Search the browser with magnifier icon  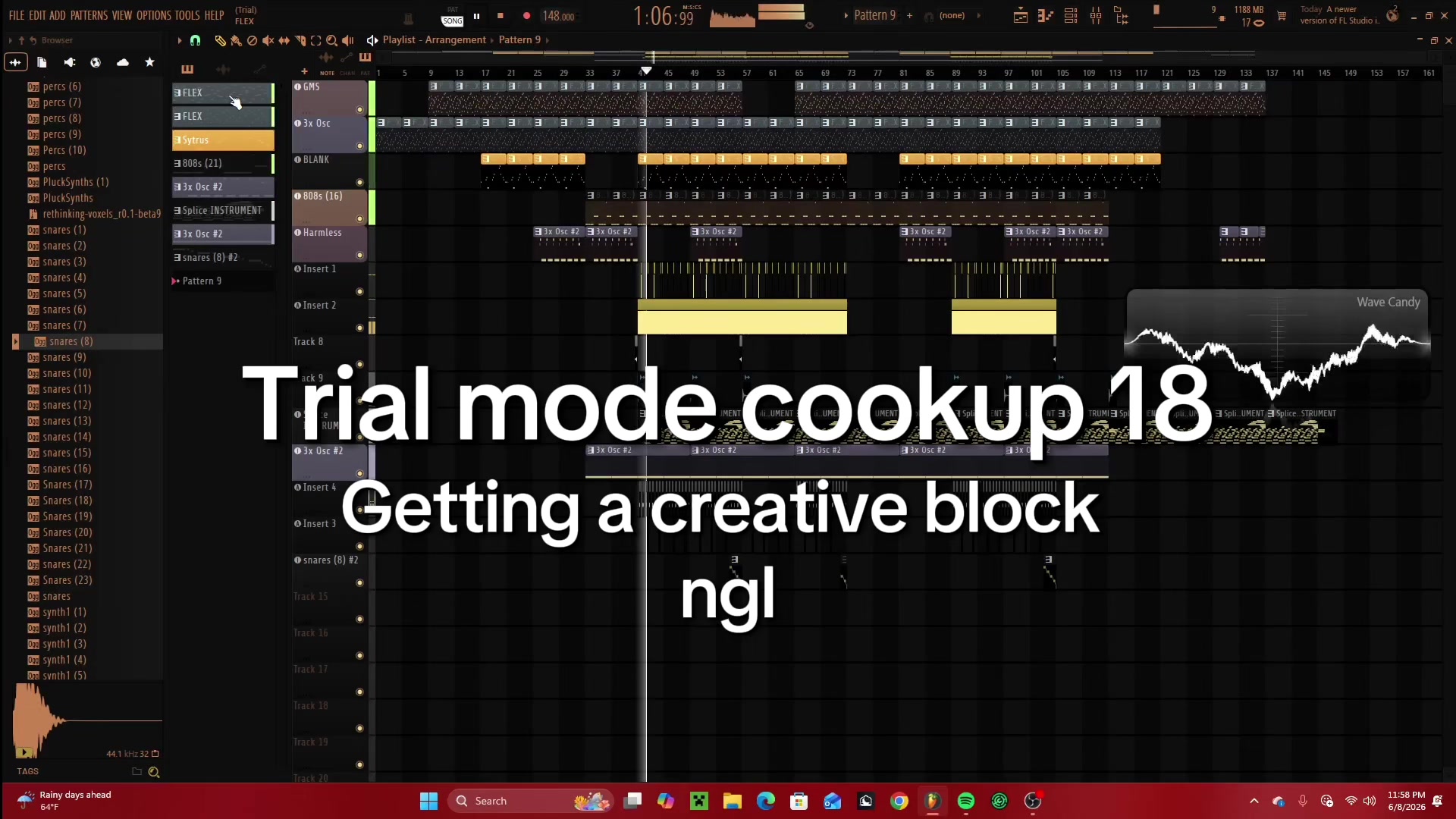pos(154,772)
